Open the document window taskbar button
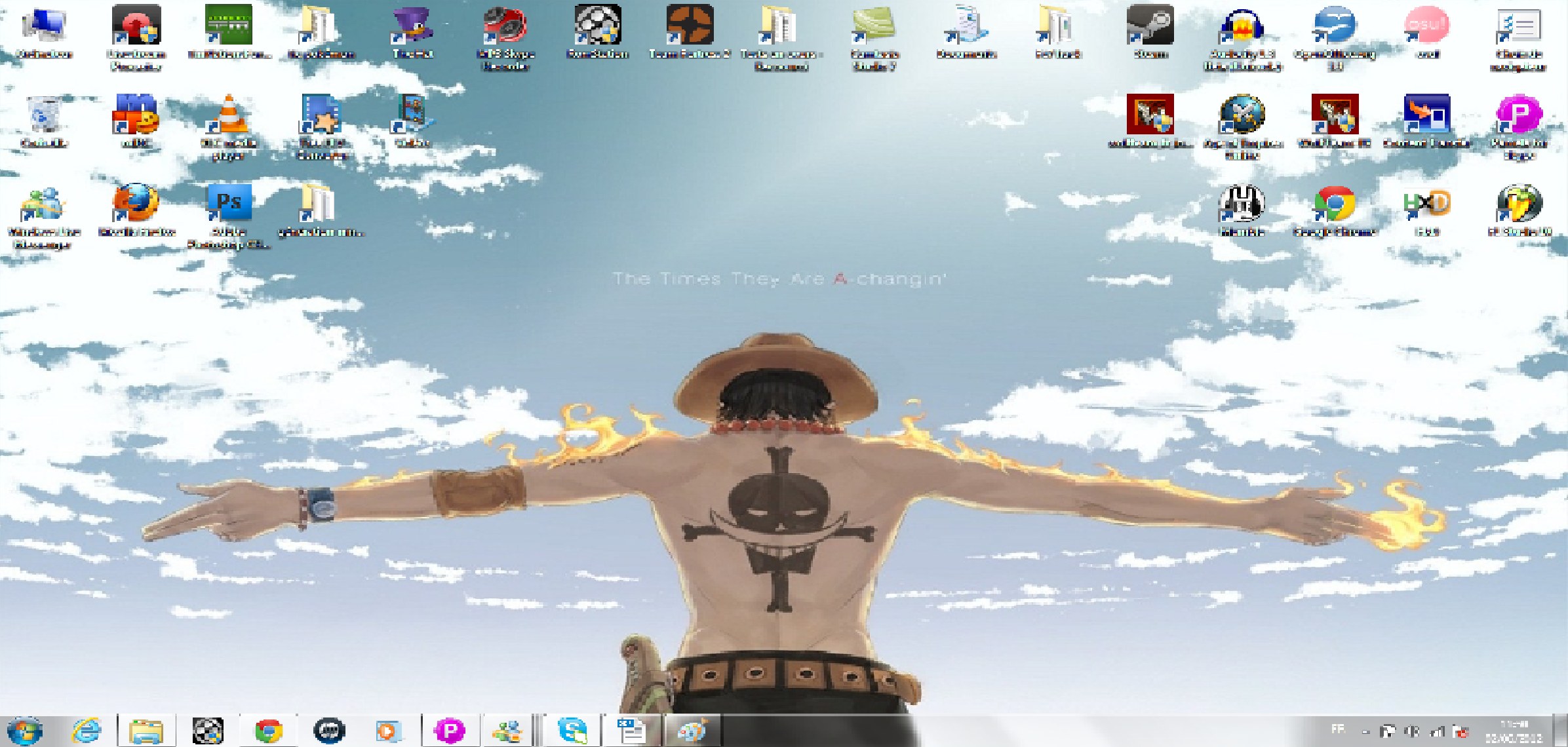Image resolution: width=1568 pixels, height=747 pixels. tap(632, 731)
